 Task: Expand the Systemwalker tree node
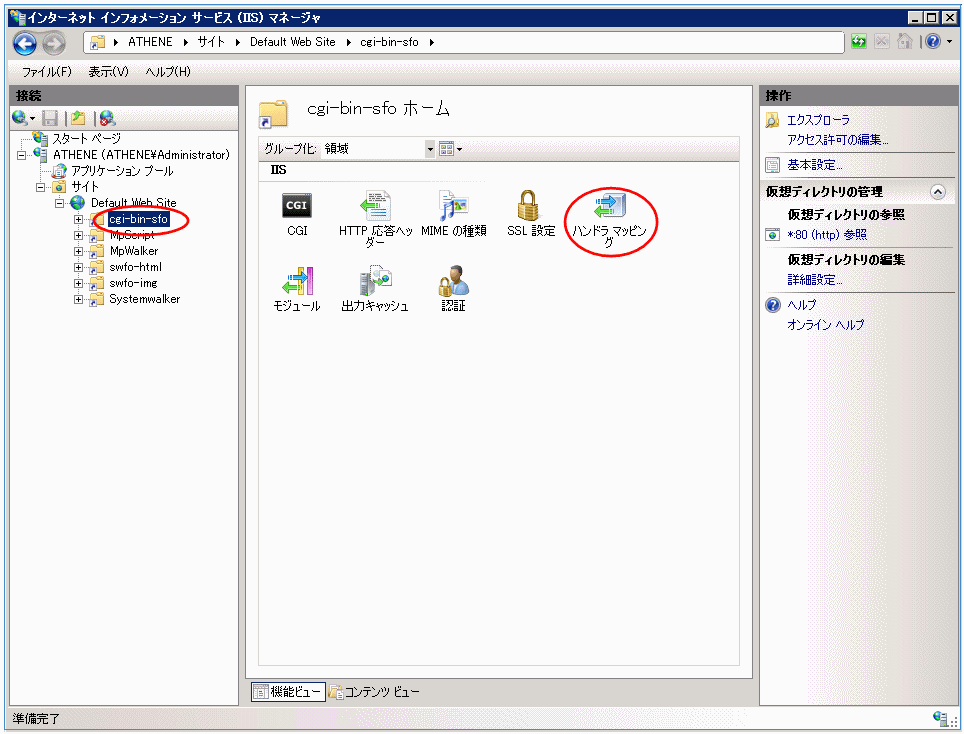point(78,299)
